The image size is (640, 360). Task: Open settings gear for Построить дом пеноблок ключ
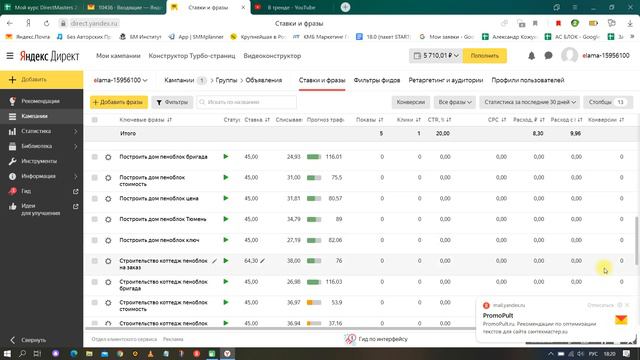point(108,240)
